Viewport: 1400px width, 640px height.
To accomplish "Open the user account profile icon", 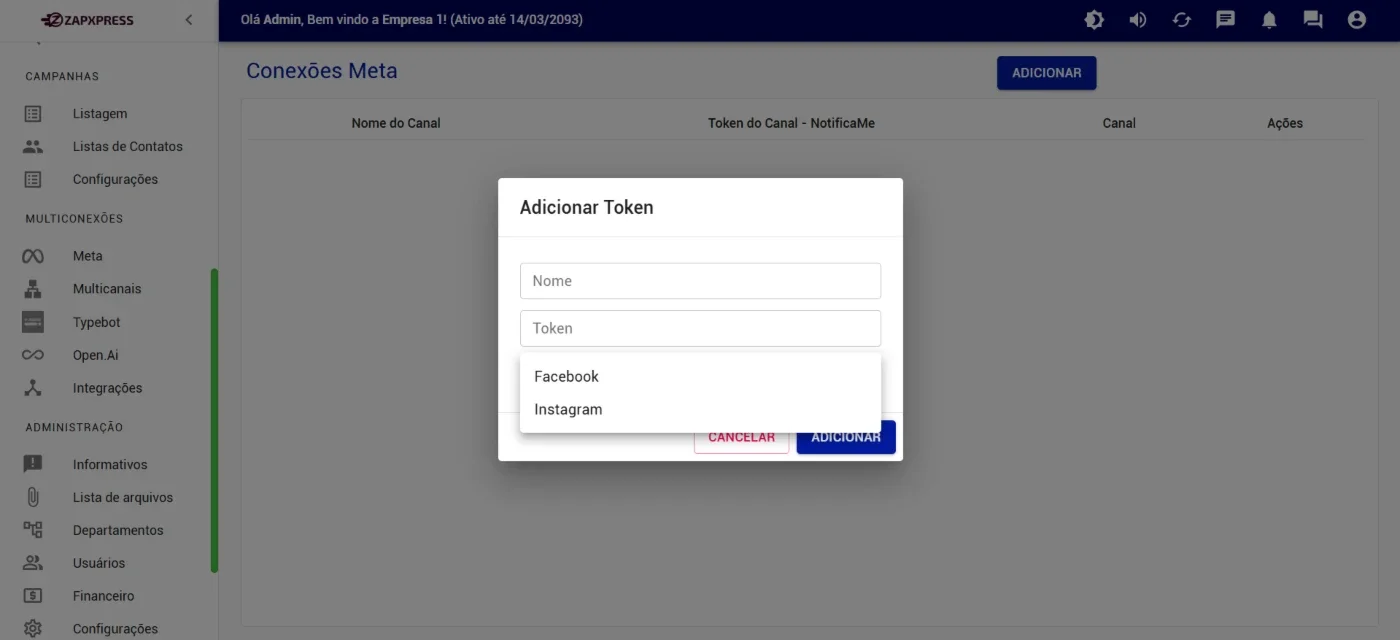I will tap(1357, 19).
